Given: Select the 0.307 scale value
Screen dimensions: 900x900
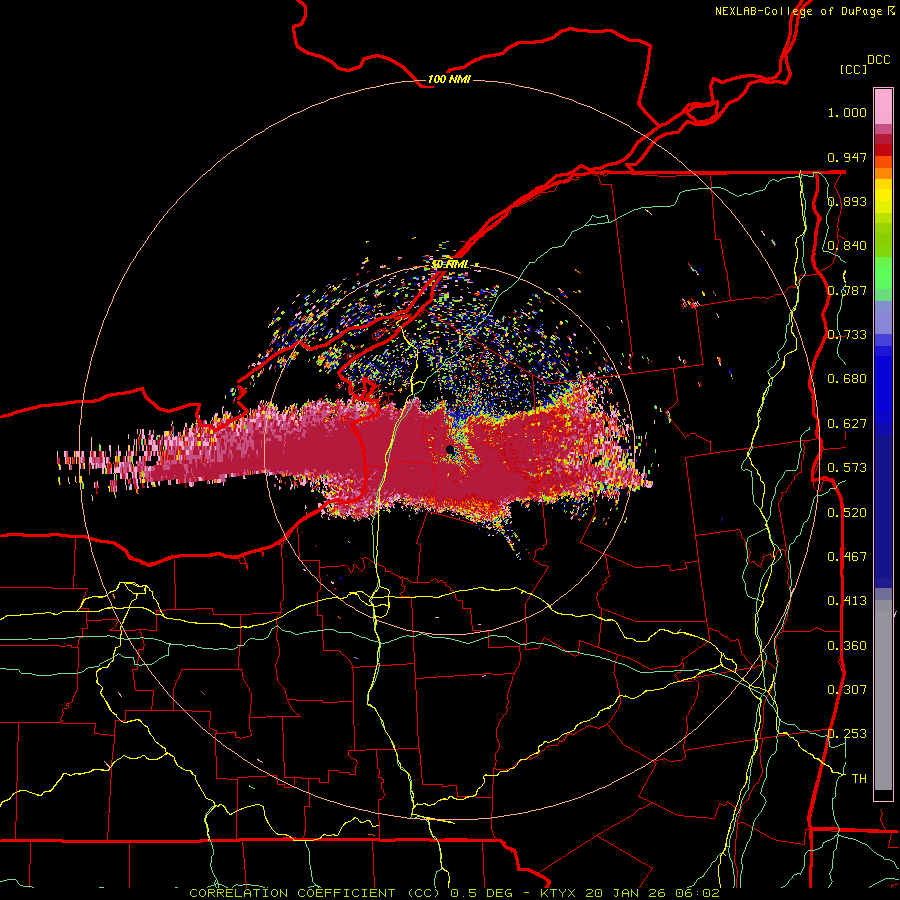Looking at the screenshot, I should (847, 690).
